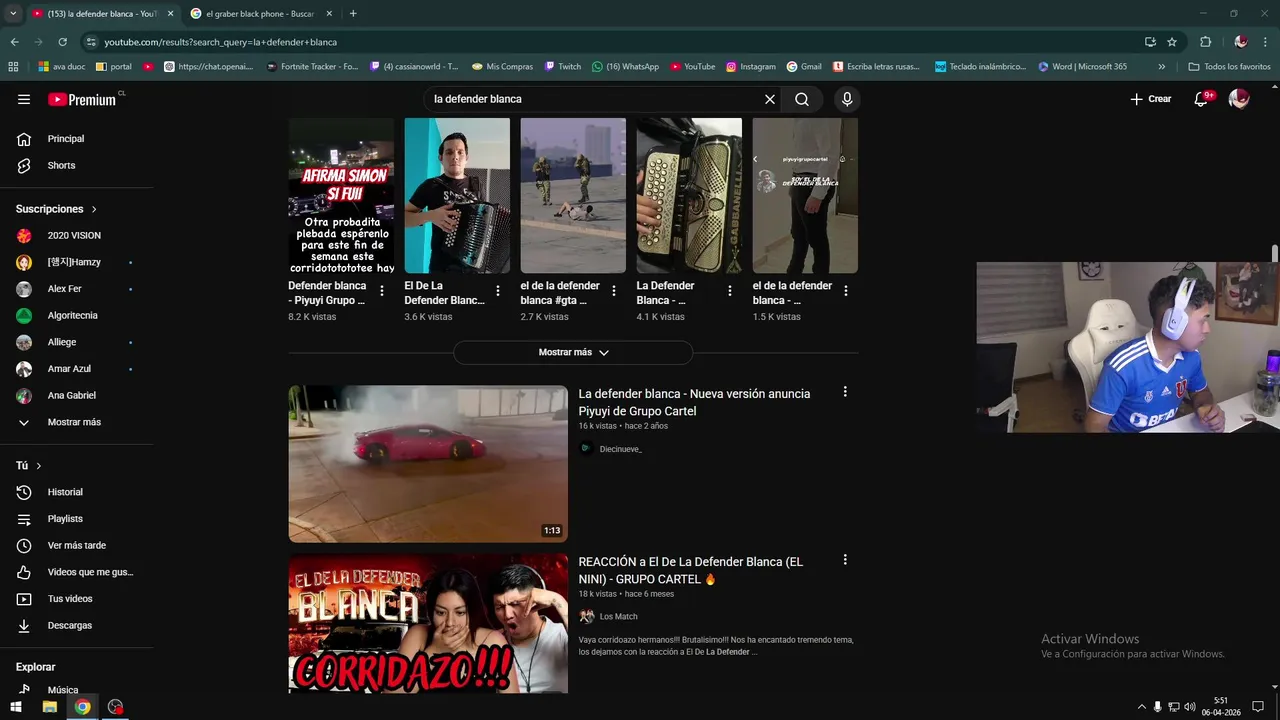The image size is (1280, 720).
Task: Expand the Tú section
Action: point(29,466)
